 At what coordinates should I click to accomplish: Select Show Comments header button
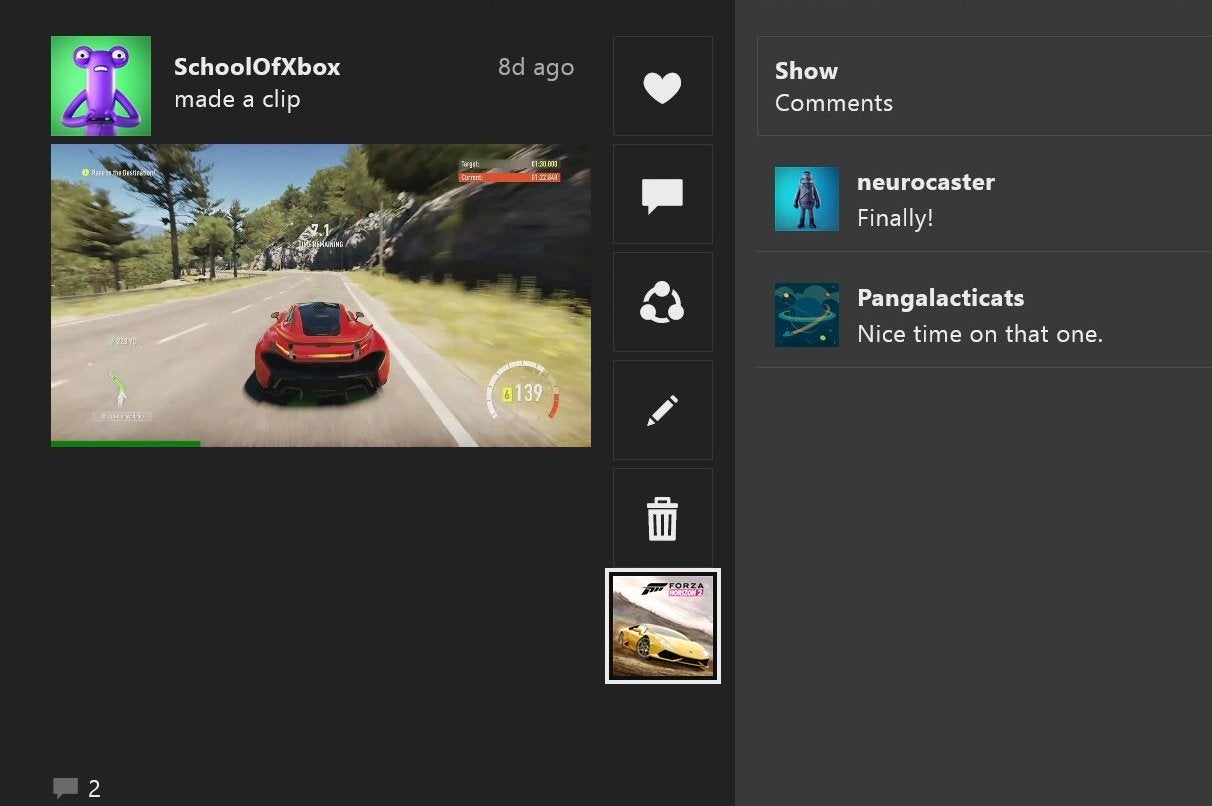point(984,86)
